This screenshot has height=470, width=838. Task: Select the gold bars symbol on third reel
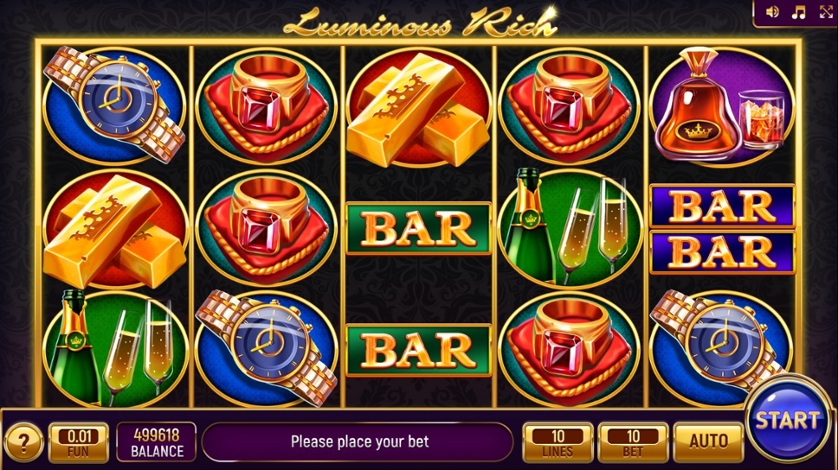point(418,109)
